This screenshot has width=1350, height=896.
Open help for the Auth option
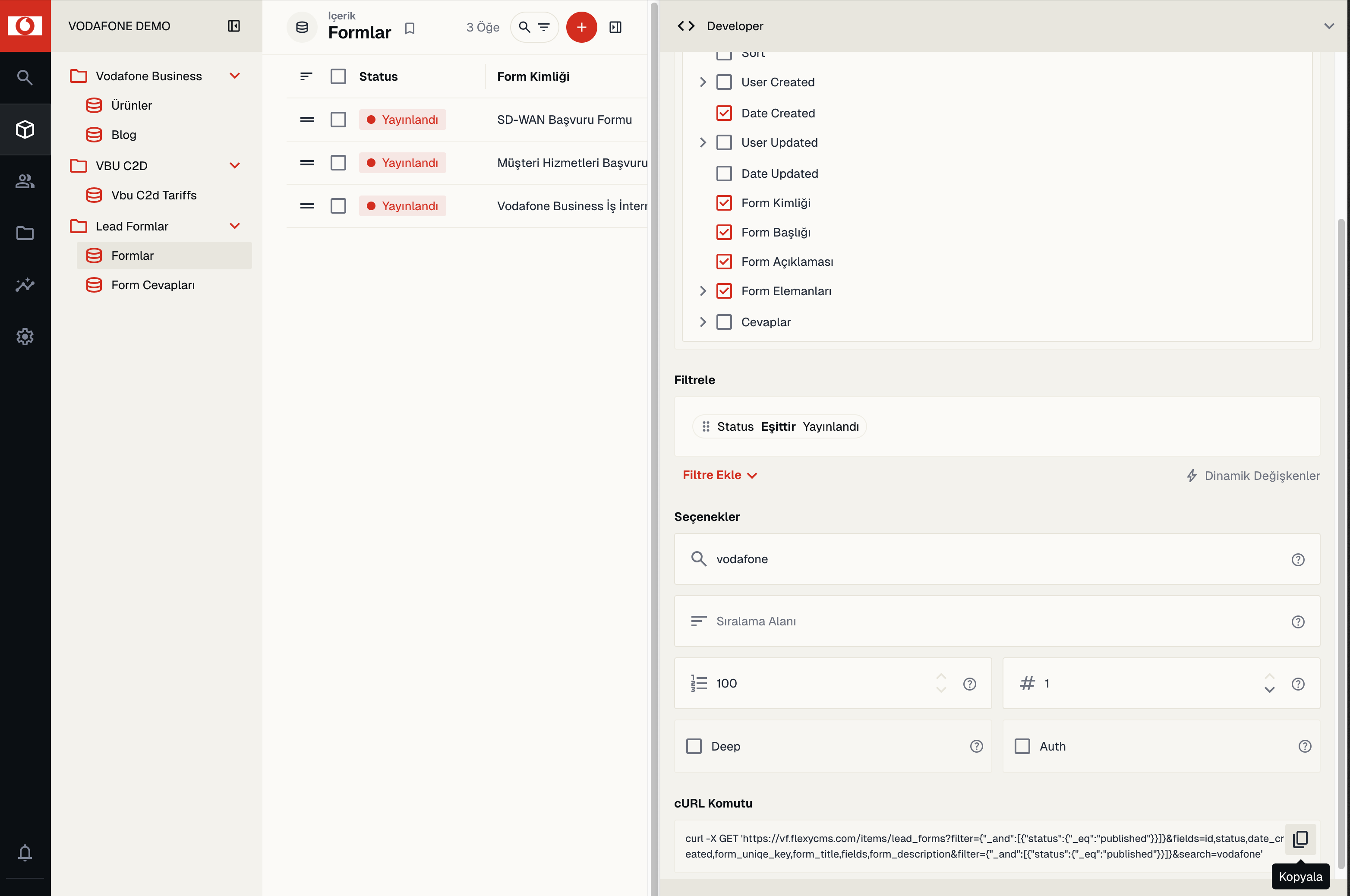1304,746
